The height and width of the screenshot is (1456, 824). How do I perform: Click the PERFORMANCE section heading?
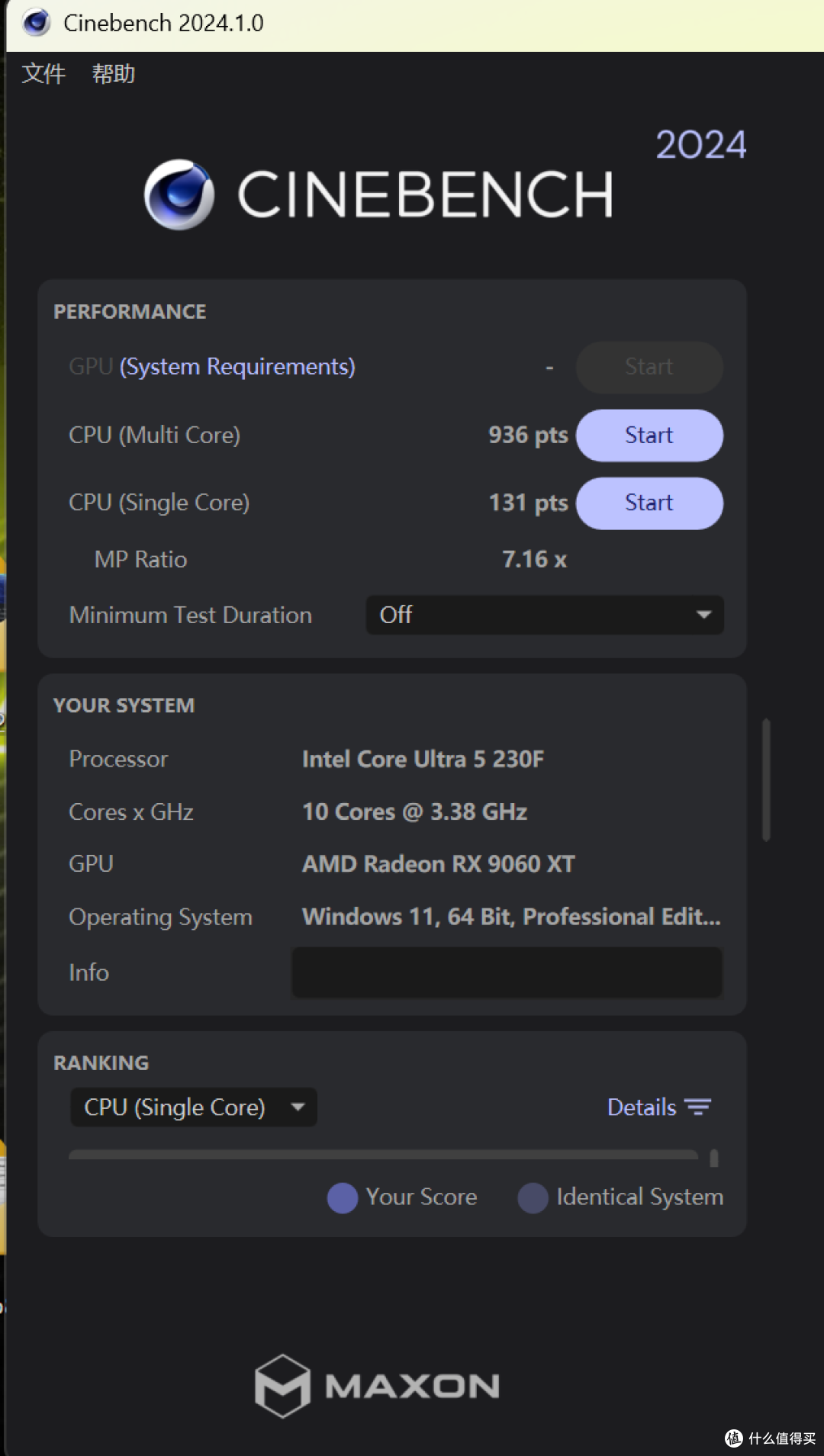pos(130,312)
